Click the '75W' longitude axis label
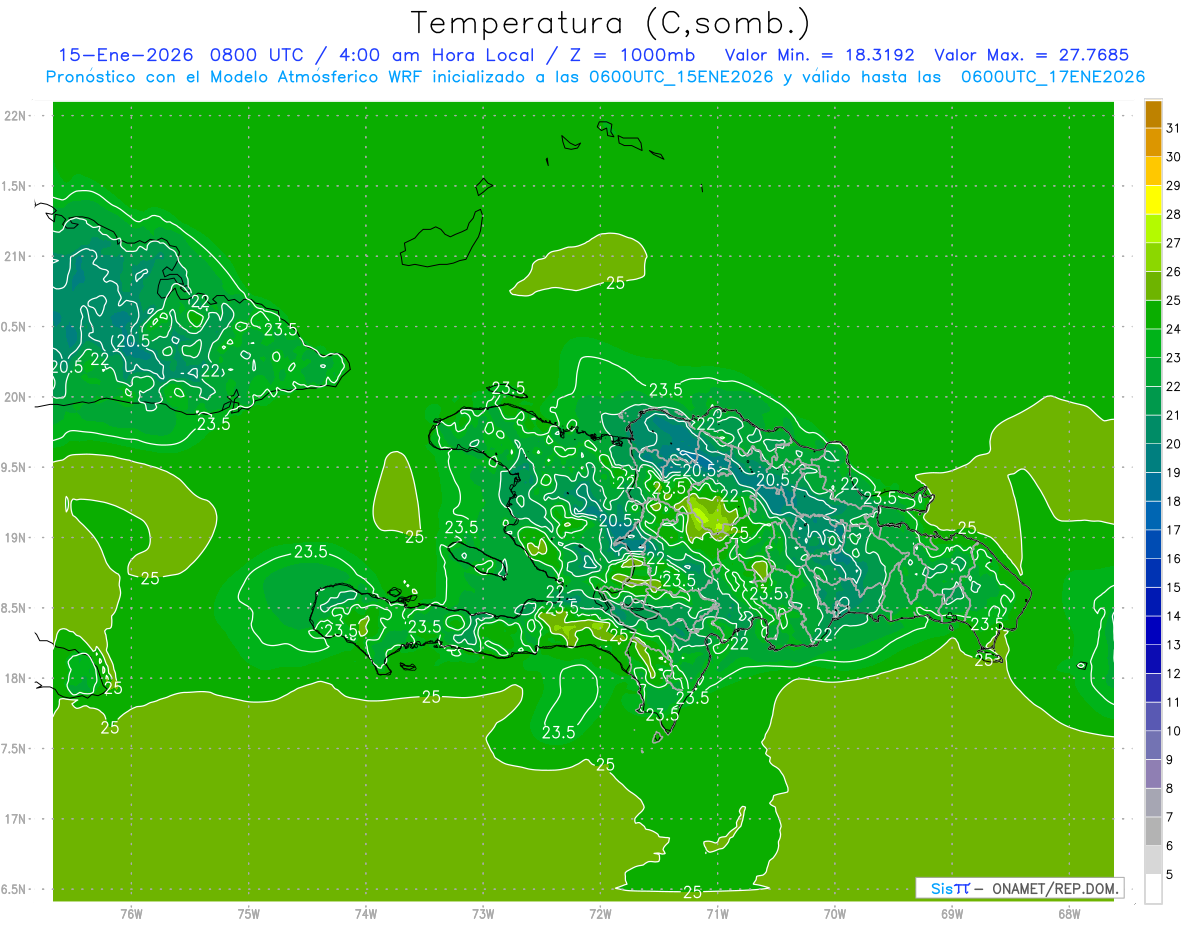Screen dimensions: 1200x927 [249, 913]
